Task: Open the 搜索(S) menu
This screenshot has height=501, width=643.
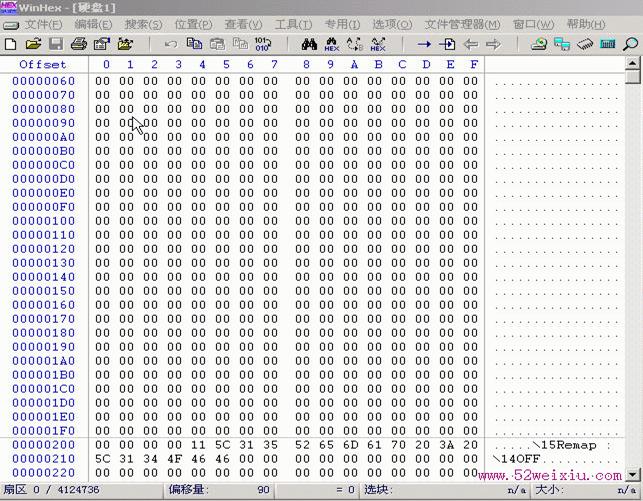Action: [143, 24]
